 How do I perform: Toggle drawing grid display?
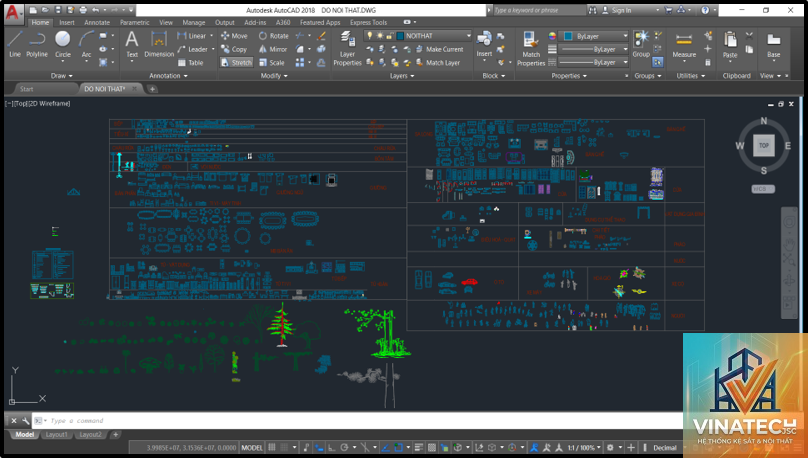pyautogui.click(x=272, y=448)
